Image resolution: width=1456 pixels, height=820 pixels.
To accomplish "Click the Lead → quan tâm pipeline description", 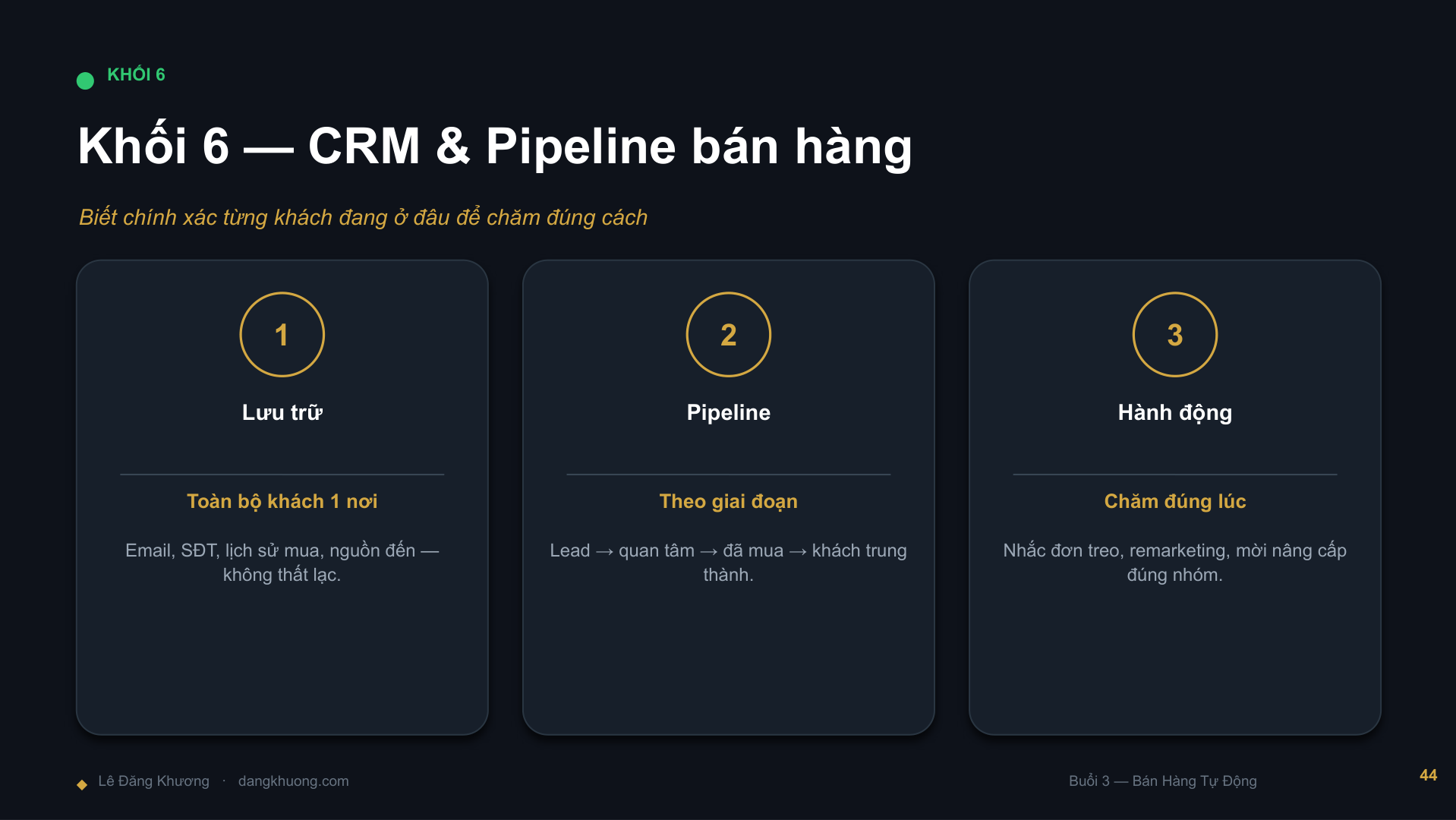I will click(728, 563).
